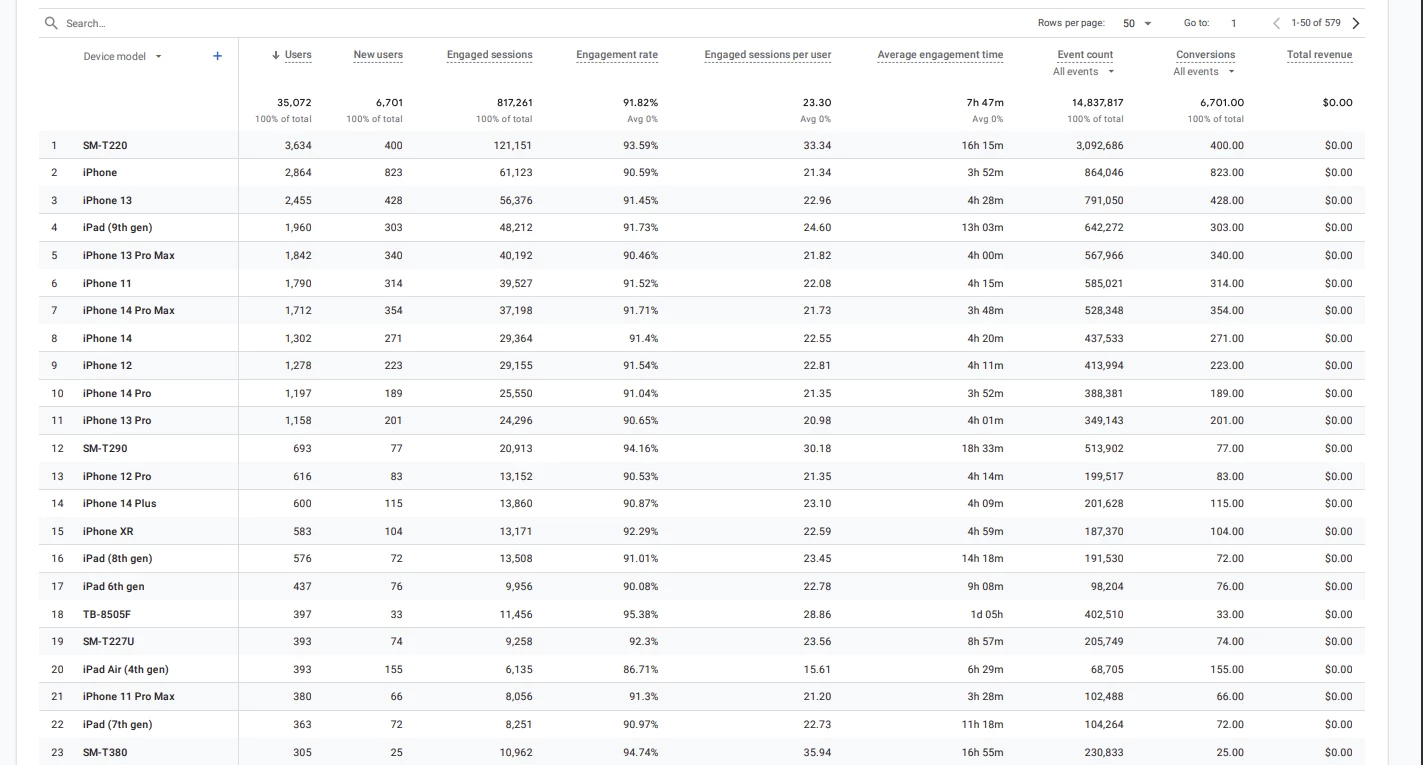Click iPhone 14 Plus row label
This screenshot has height=765, width=1423.
pyautogui.click(x=119, y=504)
